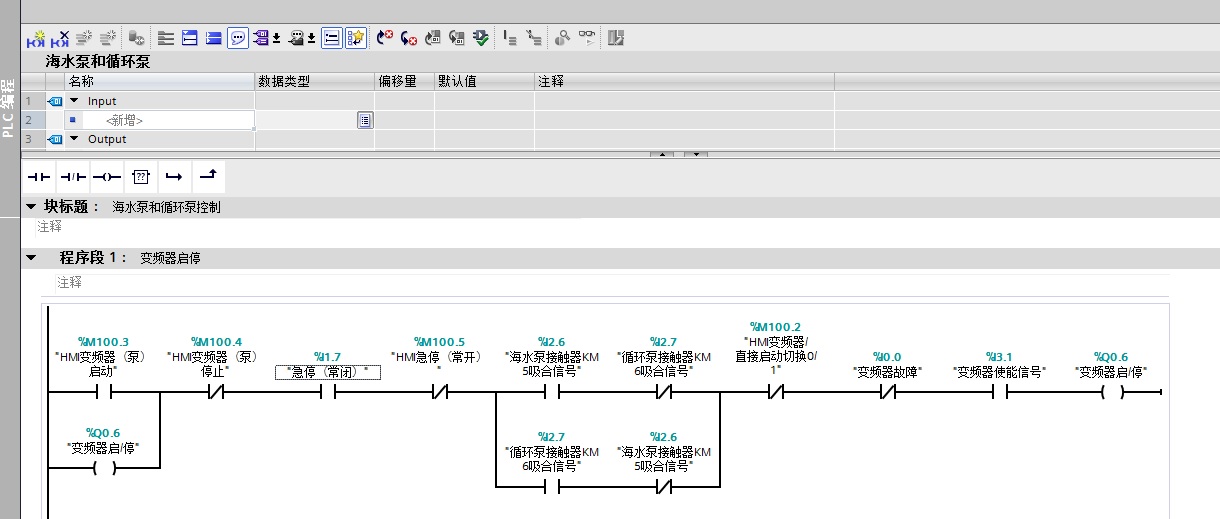Viewport: 1220px width, 519px height.
Task: Close all networks using toolbar icon
Action: pos(213,38)
